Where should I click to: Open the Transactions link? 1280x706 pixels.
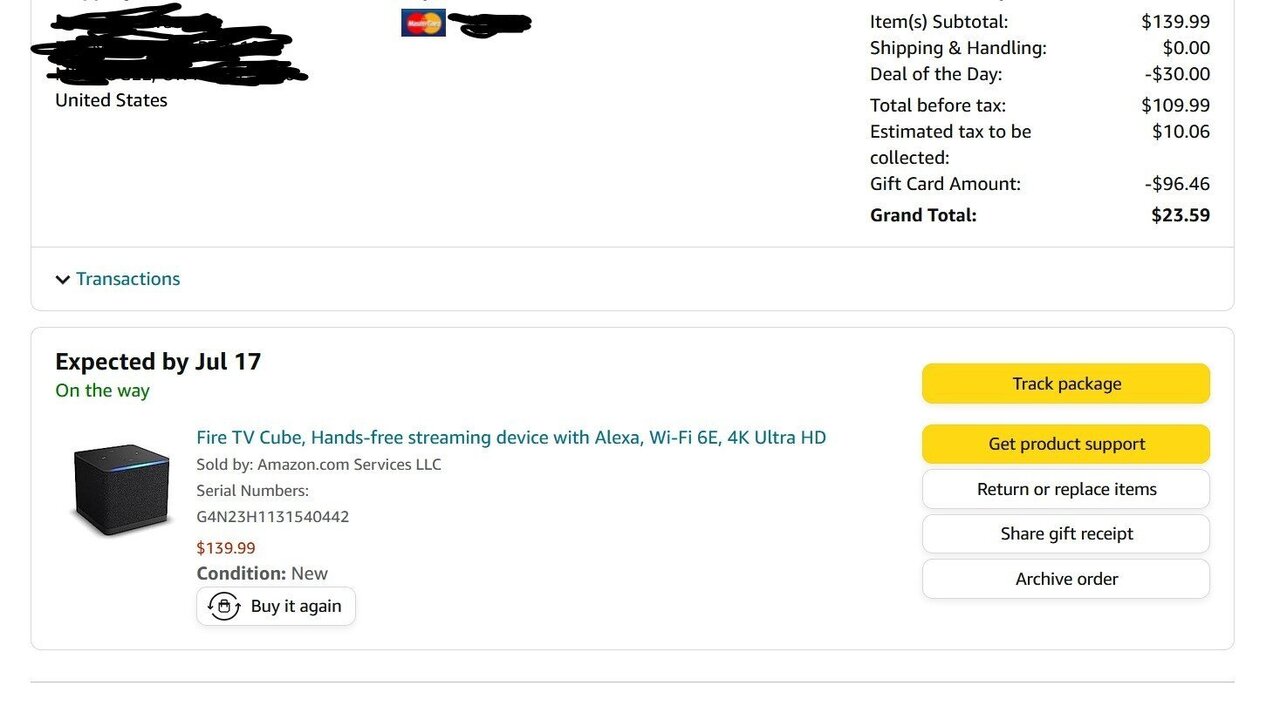[128, 279]
